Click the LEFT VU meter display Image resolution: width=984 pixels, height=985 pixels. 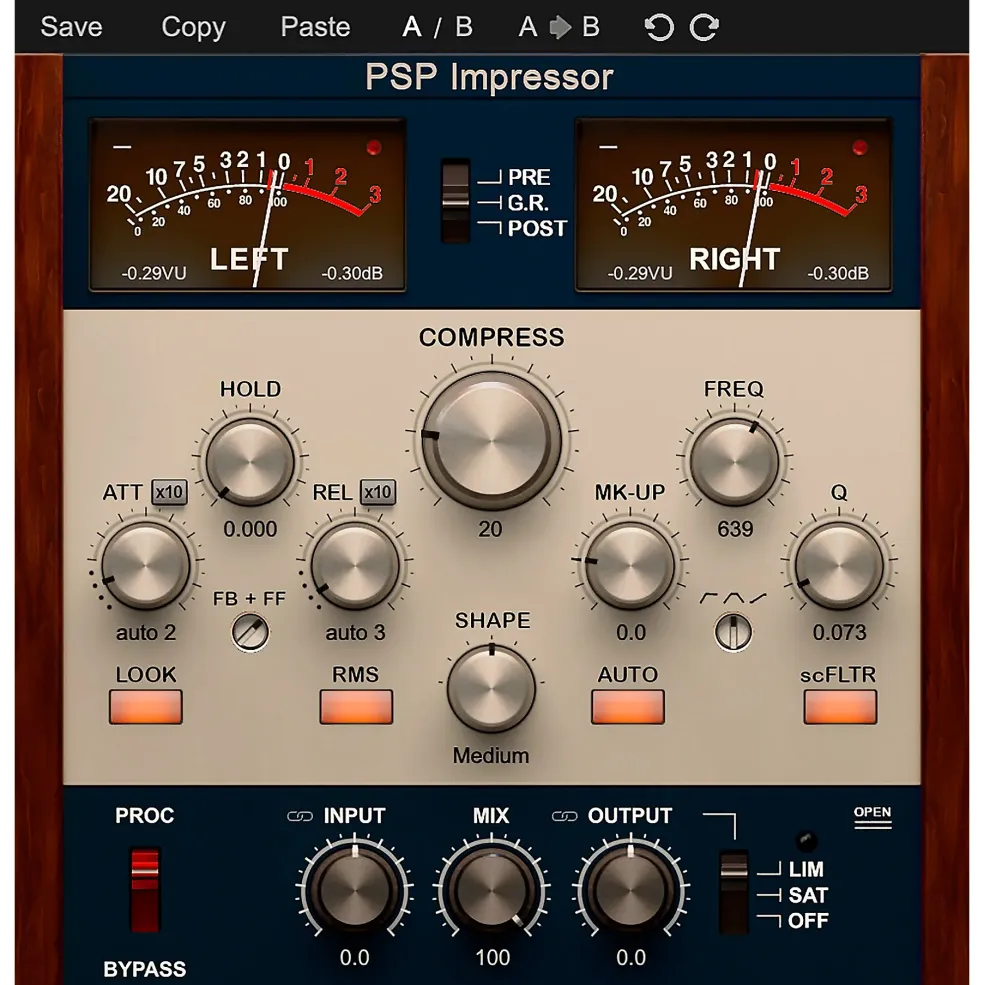[248, 205]
